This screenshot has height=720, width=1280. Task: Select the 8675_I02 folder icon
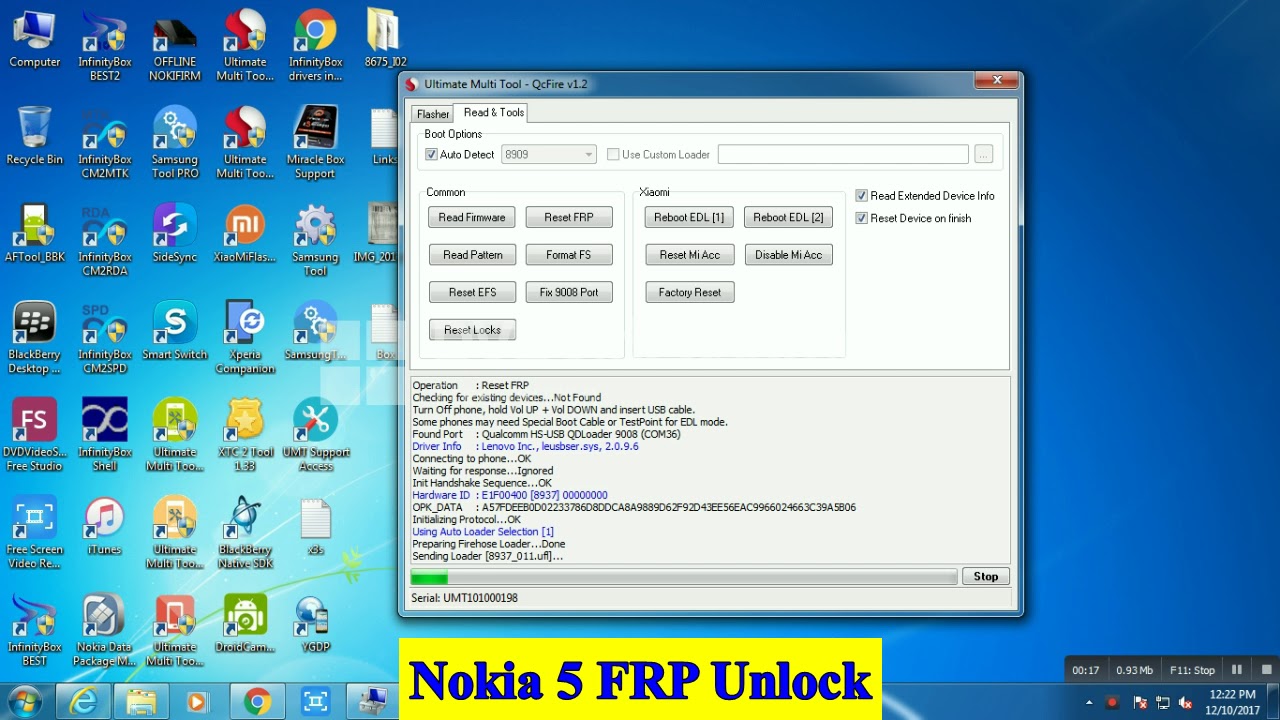(x=385, y=39)
